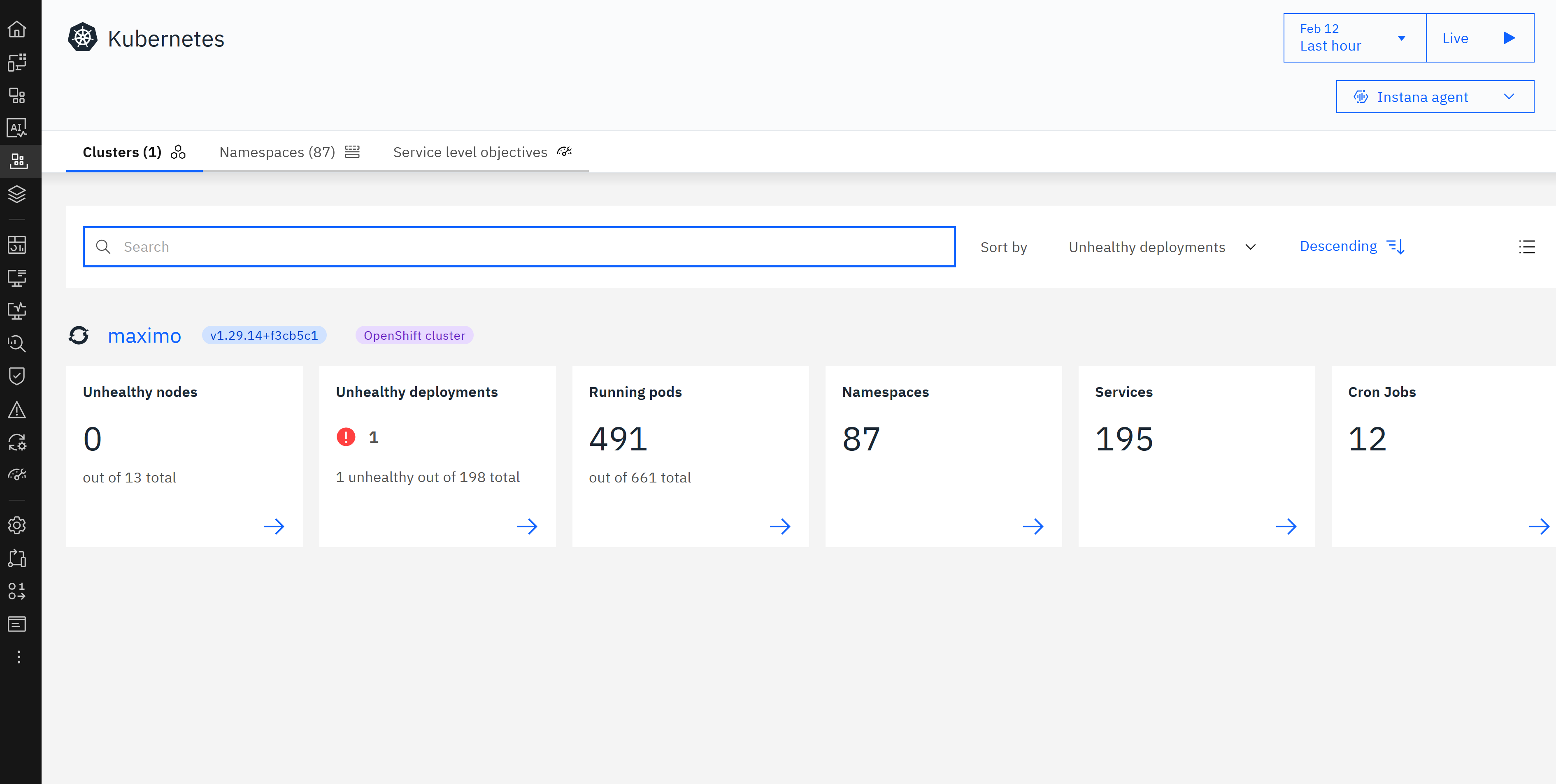1556x784 pixels.
Task: Click the maximo cluster sync icon
Action: [79, 335]
